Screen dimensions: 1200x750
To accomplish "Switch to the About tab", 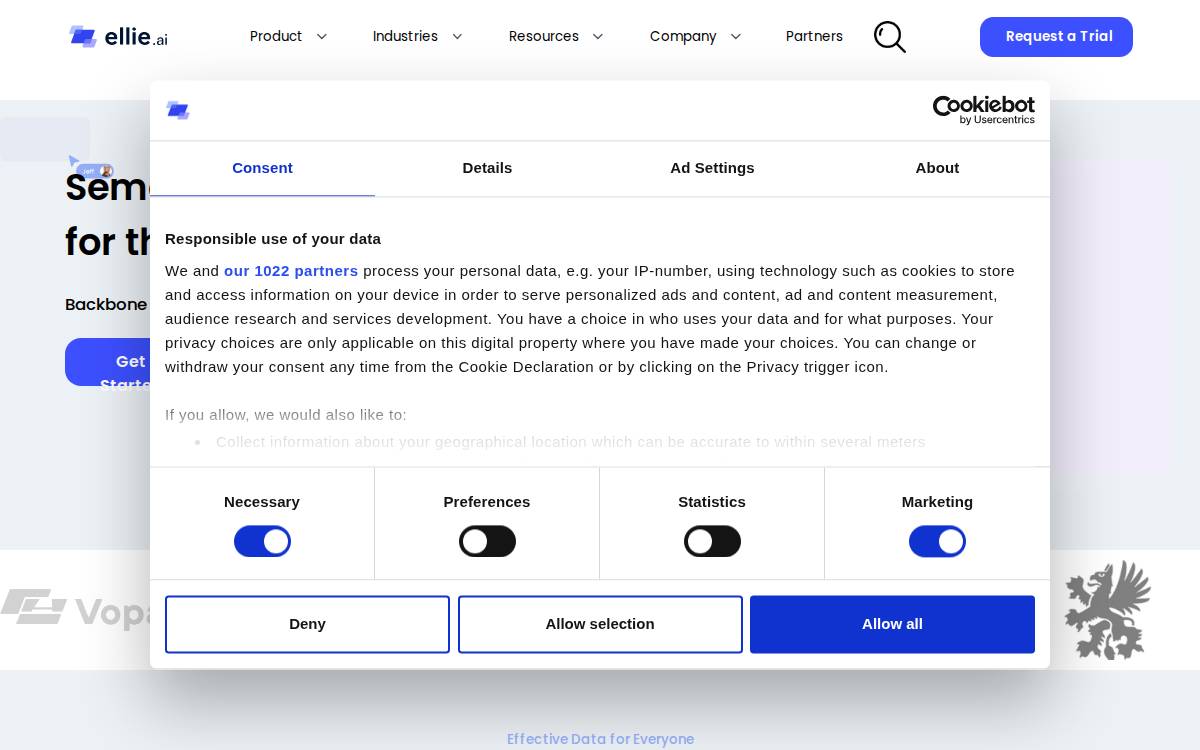I will coord(937,168).
